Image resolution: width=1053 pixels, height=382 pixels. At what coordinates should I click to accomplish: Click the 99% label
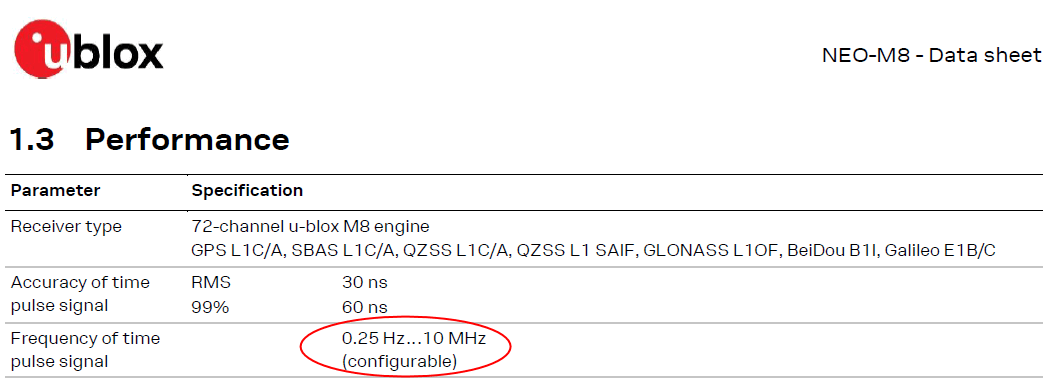point(210,307)
